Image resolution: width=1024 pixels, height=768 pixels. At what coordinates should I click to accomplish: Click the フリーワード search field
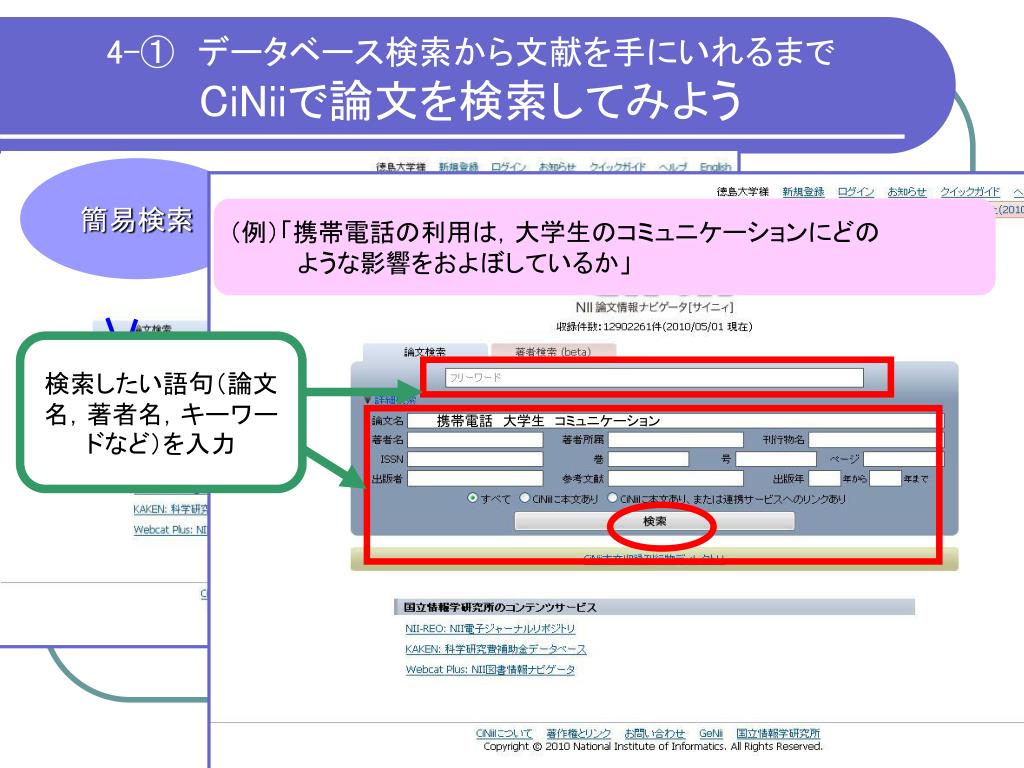tap(654, 377)
